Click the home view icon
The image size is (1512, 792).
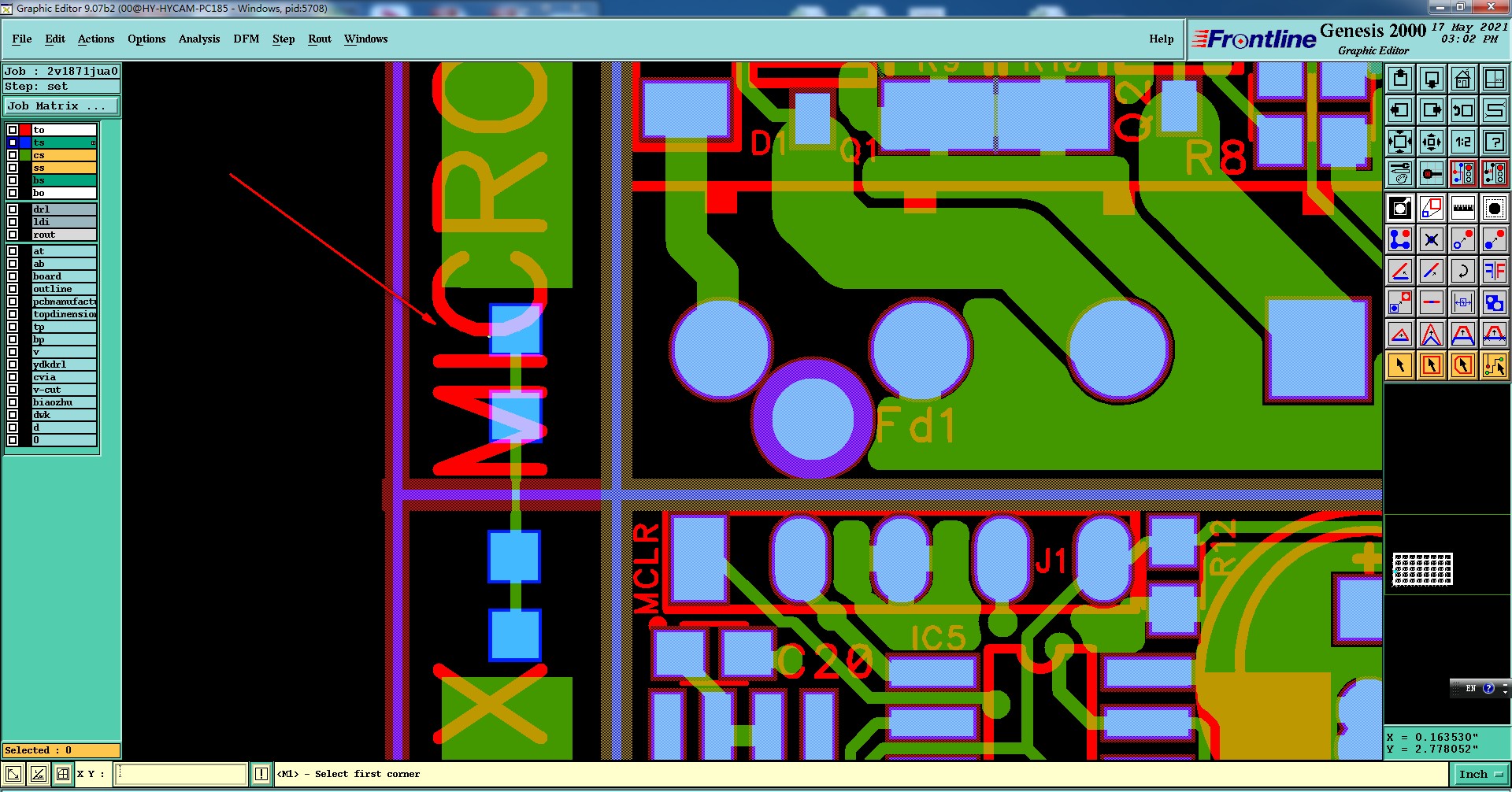1463,79
